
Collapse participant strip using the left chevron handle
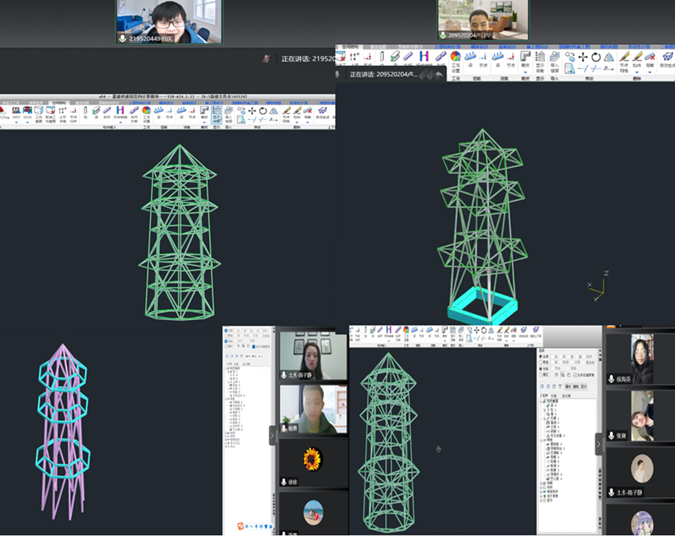coord(273,435)
